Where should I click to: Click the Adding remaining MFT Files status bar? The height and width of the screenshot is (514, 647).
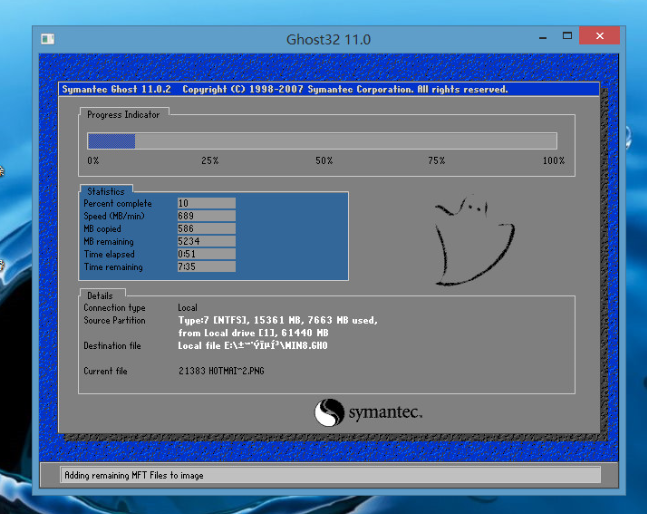tap(331, 475)
